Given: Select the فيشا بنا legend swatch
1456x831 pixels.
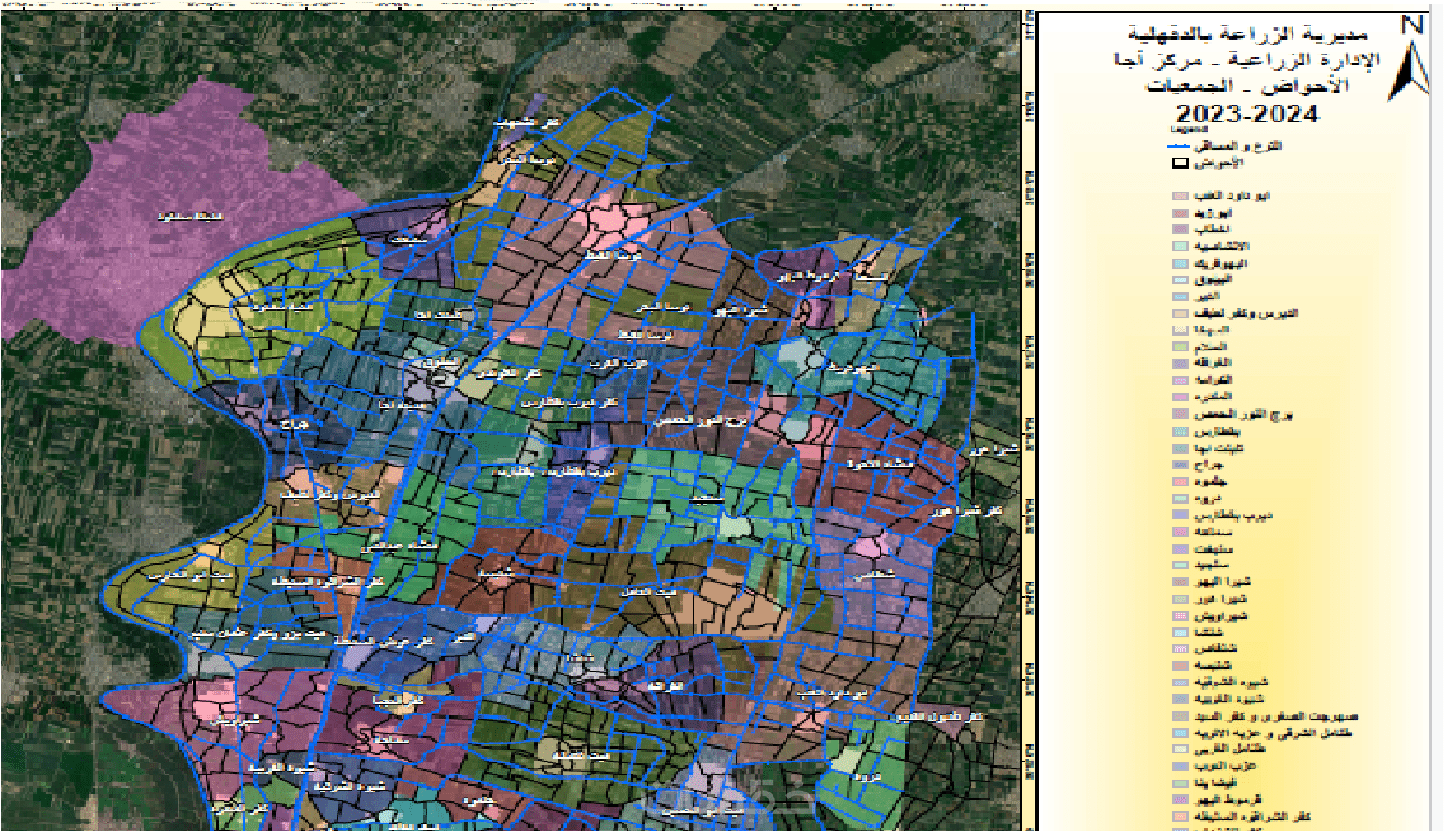Looking at the screenshot, I should pos(1180,783).
